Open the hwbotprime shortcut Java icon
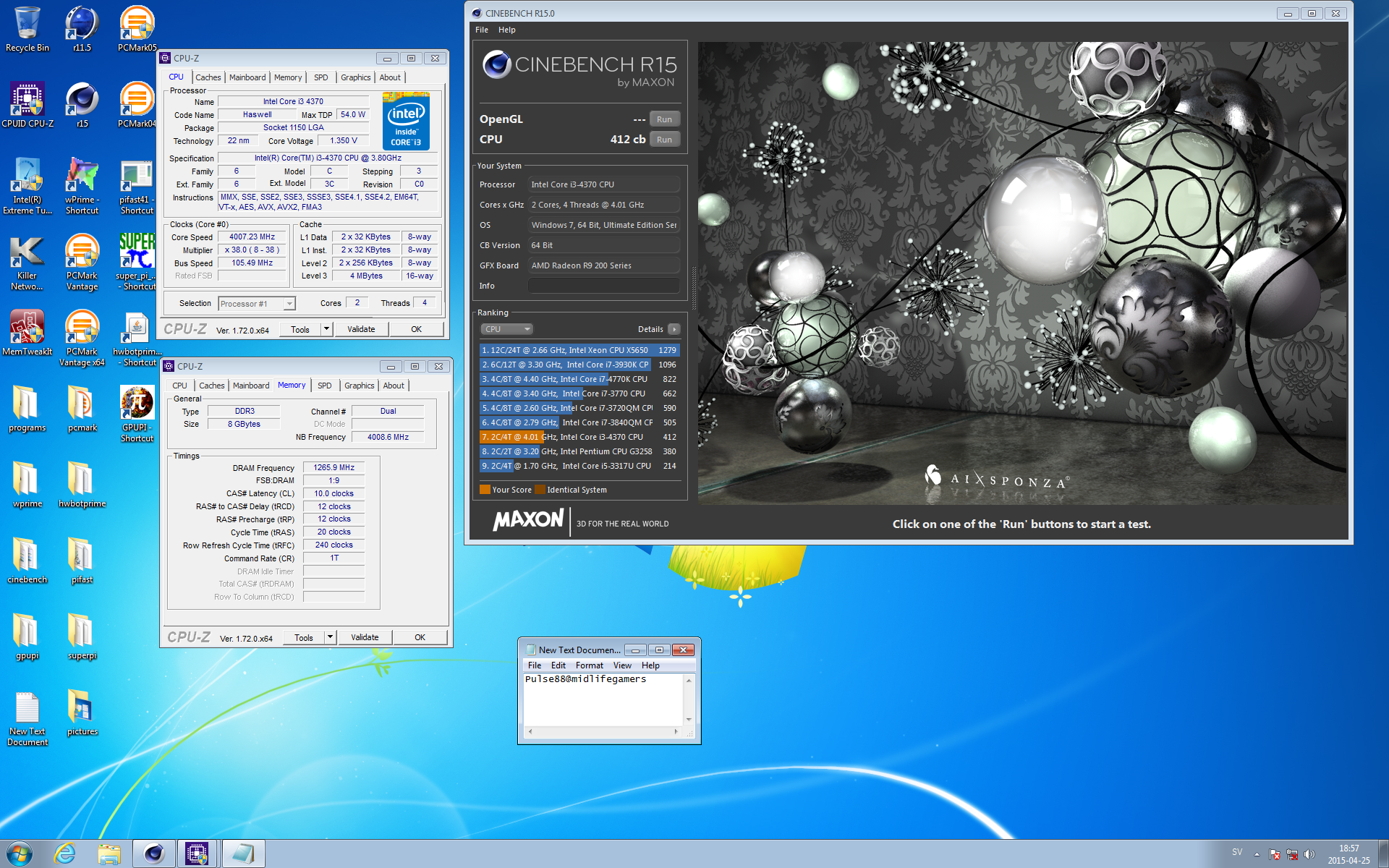The height and width of the screenshot is (868, 1389). [x=137, y=339]
